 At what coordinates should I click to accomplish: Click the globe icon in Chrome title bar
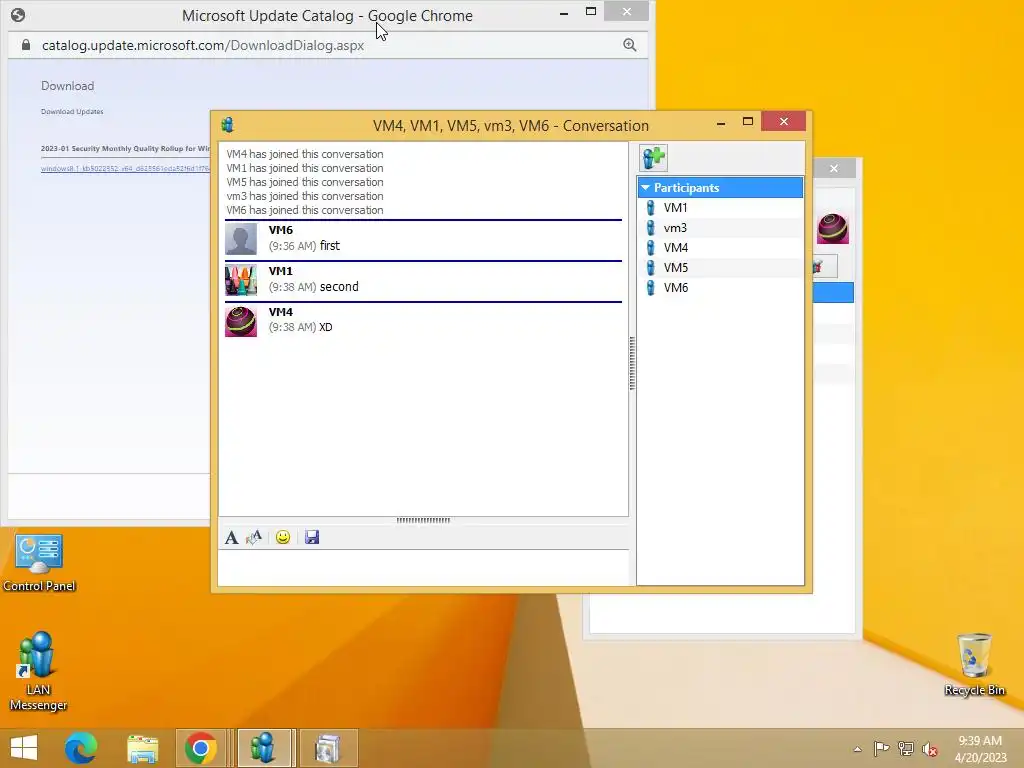pyautogui.click(x=18, y=15)
